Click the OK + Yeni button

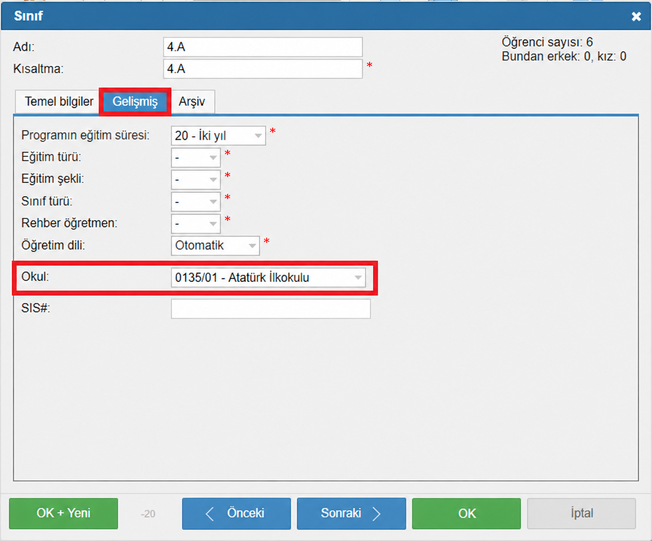[x=63, y=513]
